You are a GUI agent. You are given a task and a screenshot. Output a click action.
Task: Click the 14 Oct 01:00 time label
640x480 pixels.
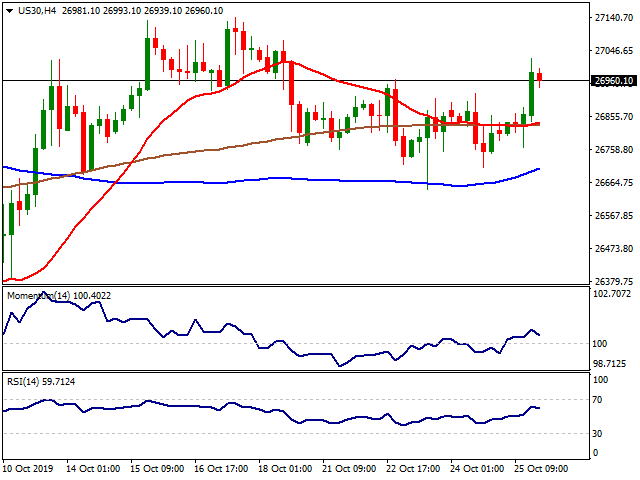pyautogui.click(x=93, y=468)
